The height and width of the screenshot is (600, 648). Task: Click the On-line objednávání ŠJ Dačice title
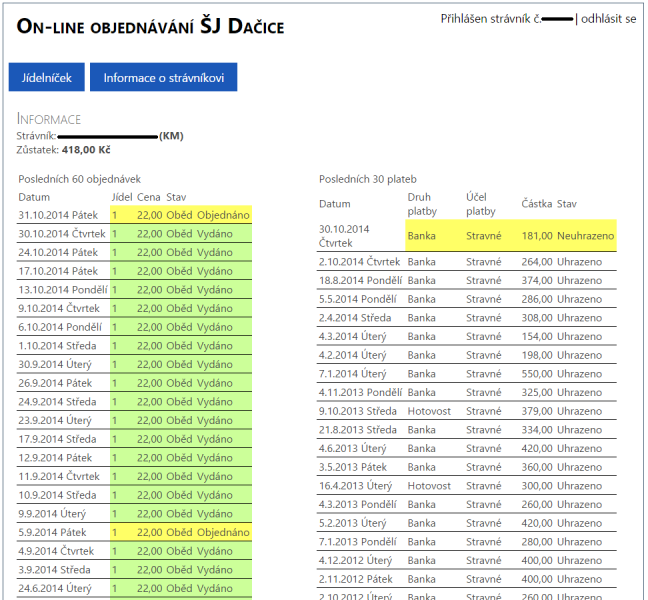pyautogui.click(x=150, y=26)
